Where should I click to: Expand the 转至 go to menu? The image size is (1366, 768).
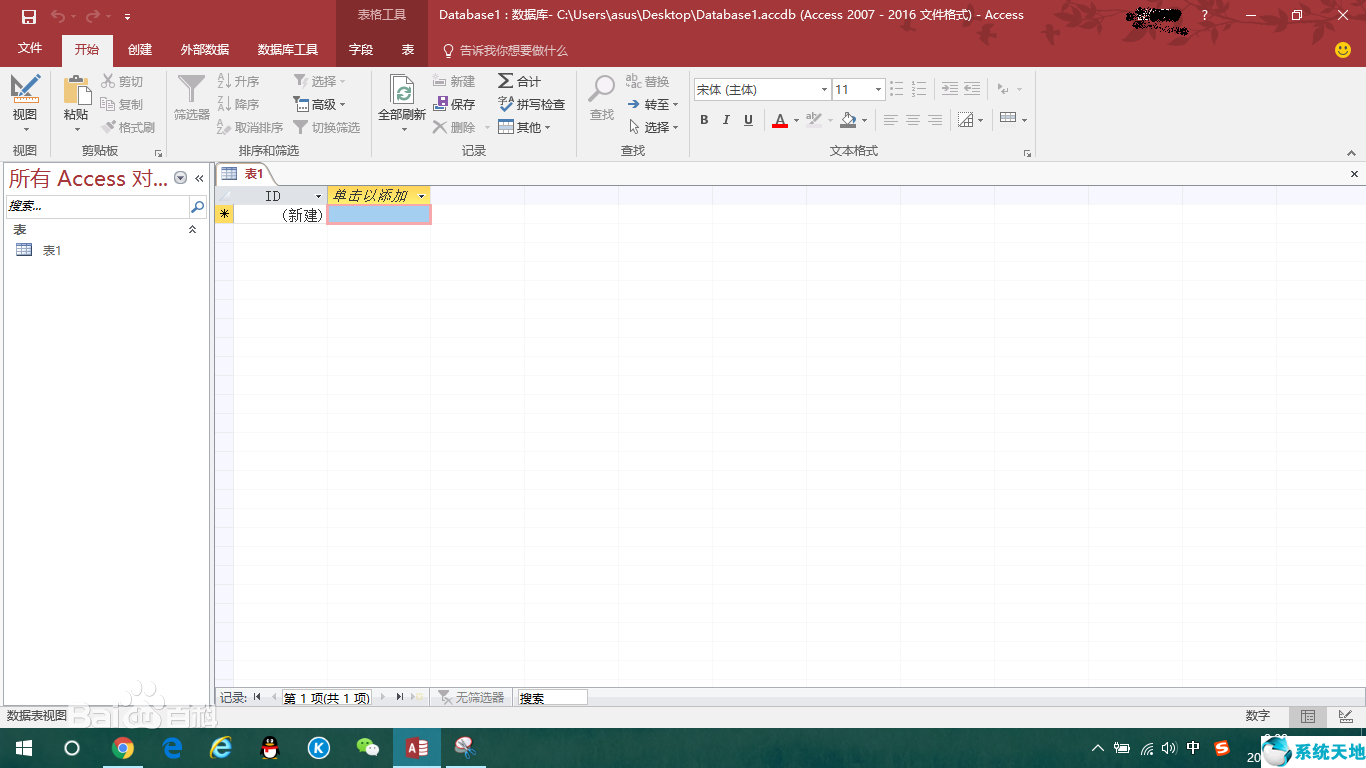(x=653, y=104)
